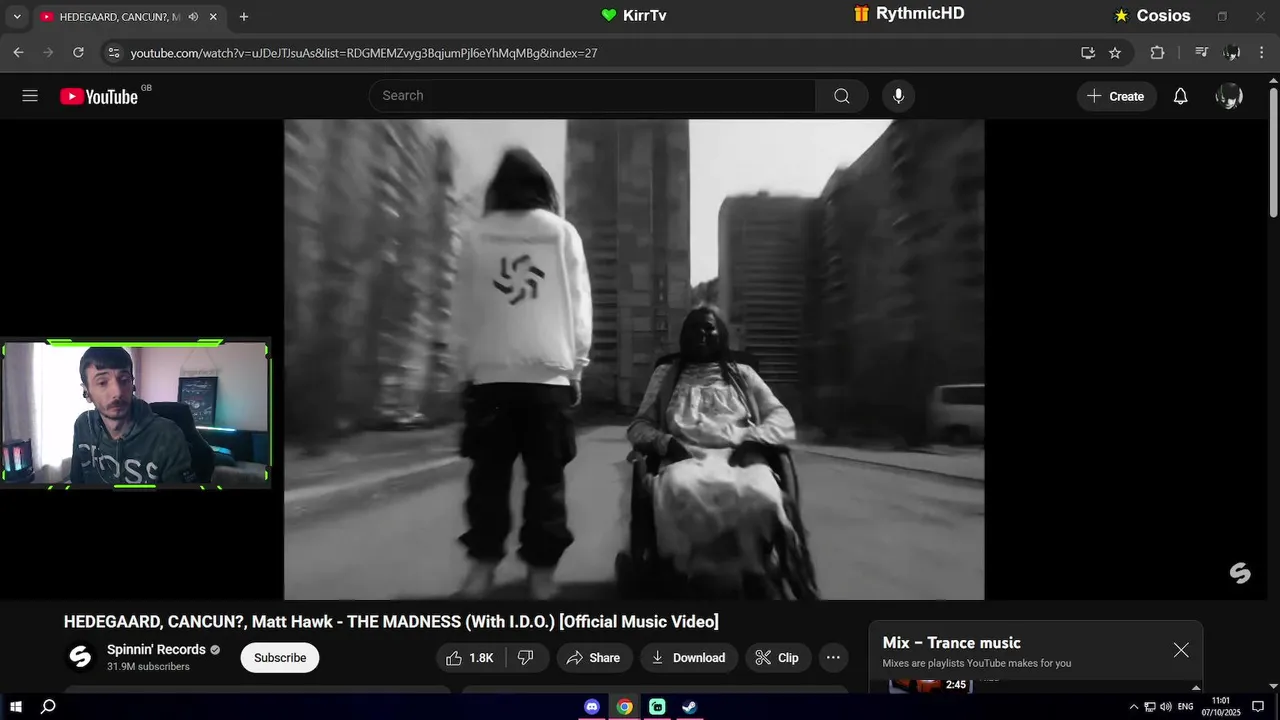Start voice search with the microphone
Image resolution: width=1280 pixels, height=720 pixels.
[x=898, y=96]
